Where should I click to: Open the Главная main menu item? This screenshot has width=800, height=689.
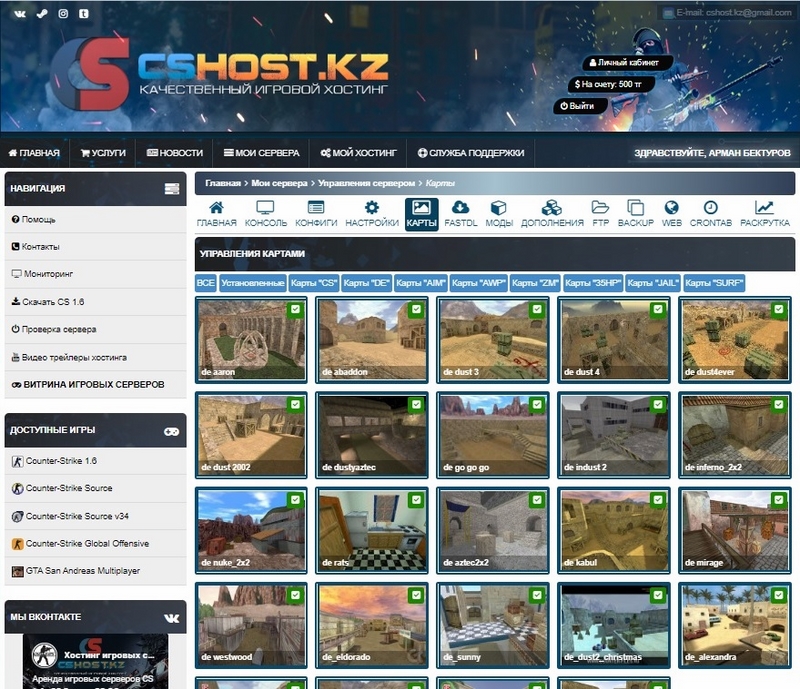pos(34,153)
